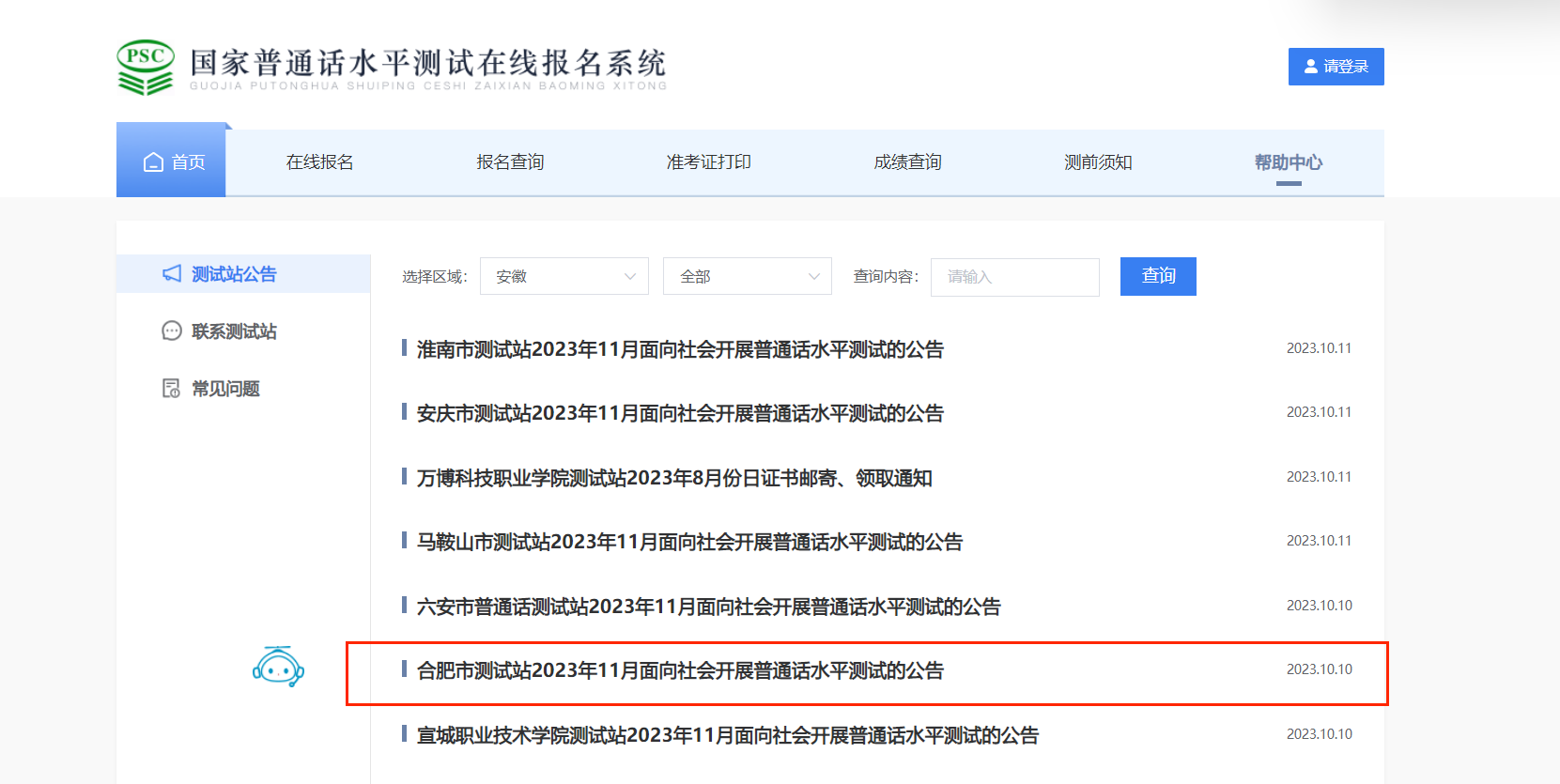Open the 合肥市测试站 November announcement
The image size is (1560, 784).
(x=680, y=670)
